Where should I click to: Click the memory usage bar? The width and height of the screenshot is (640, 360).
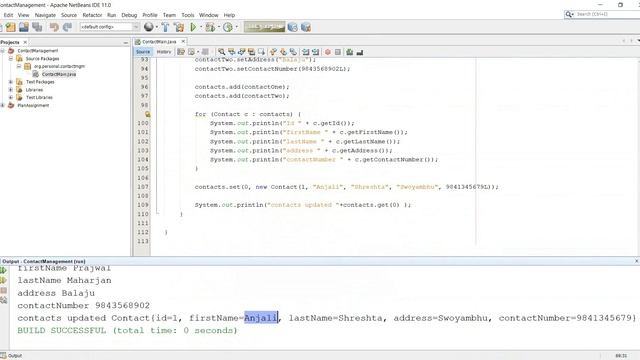click(x=264, y=27)
